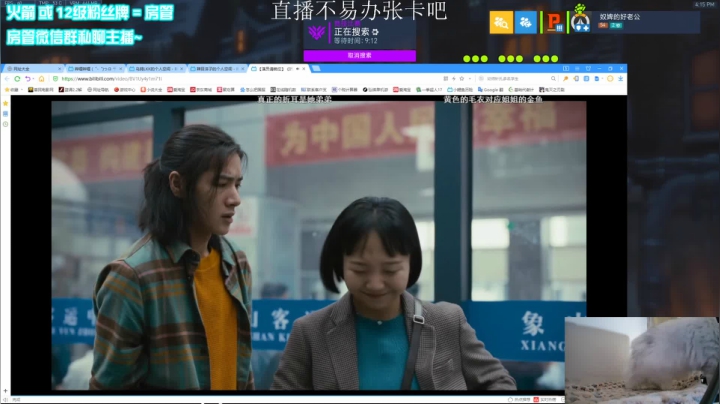Click the 收藏 favorites star bookmark
The image size is (720, 404).
(x=11, y=90)
